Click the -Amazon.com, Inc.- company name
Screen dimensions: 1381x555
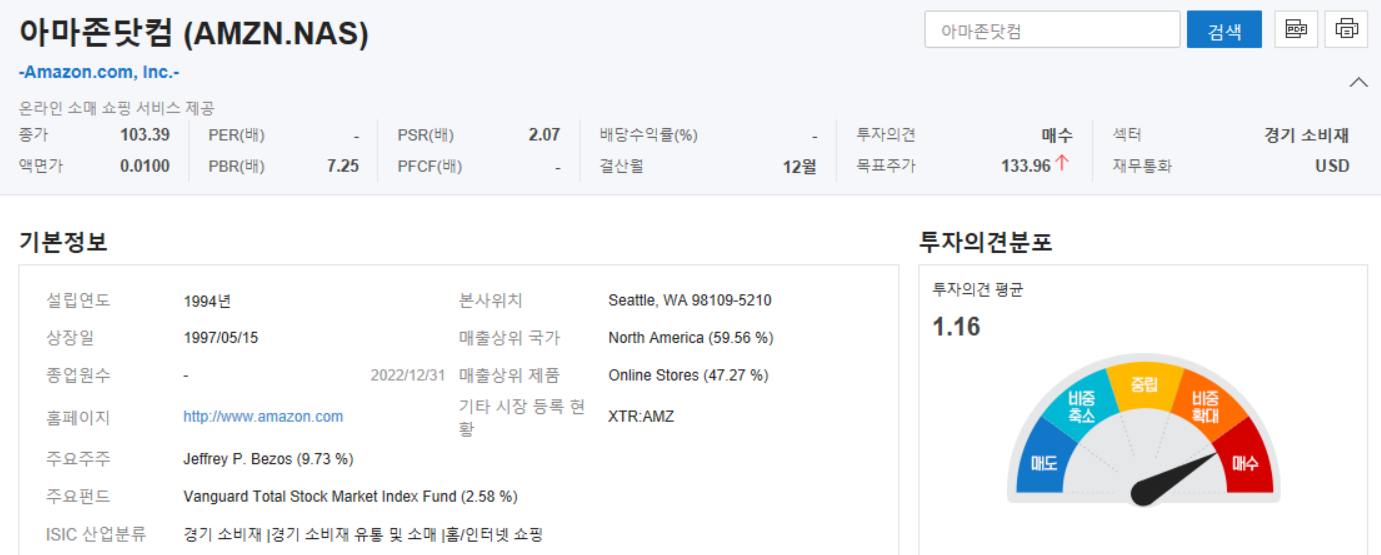click(99, 72)
